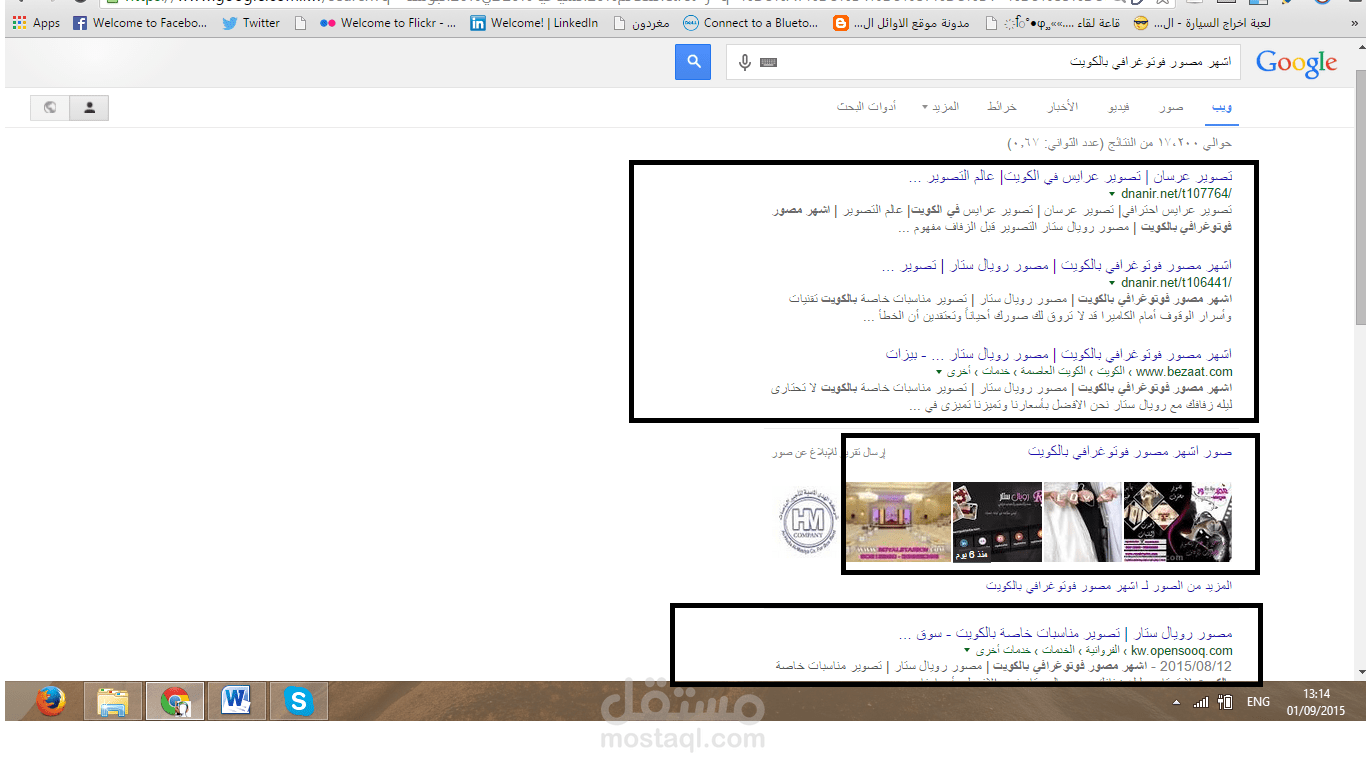Open the مدونة موقع الاوائل Blogger bookmark
The width and height of the screenshot is (1366, 768).
point(902,22)
